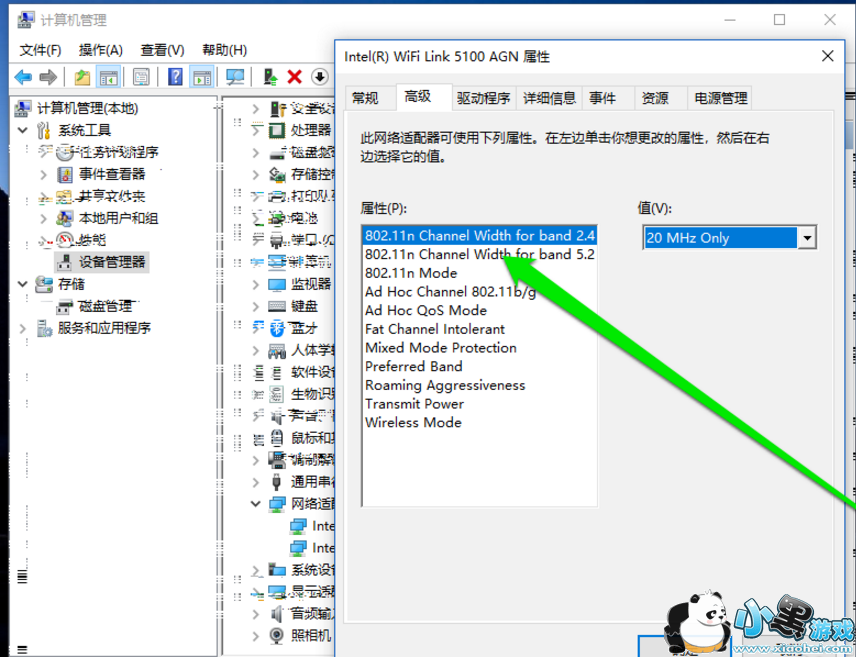This screenshot has width=856, height=657.
Task: Click the Back arrow toolbar icon
Action: pos(23,77)
